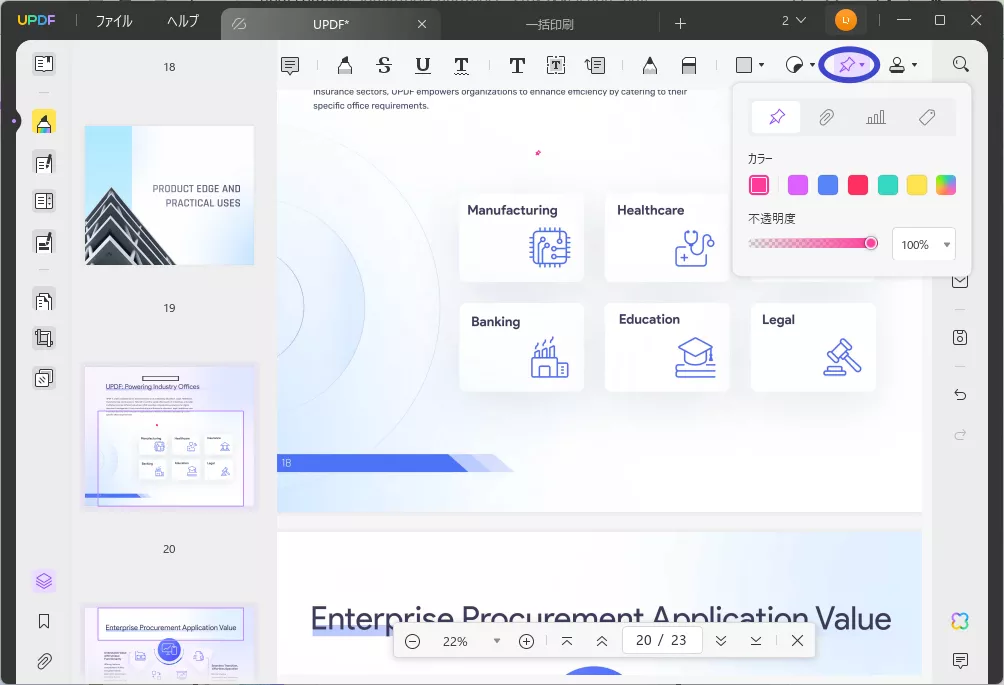
Task: Close the bottom navigation bar
Action: click(797, 641)
